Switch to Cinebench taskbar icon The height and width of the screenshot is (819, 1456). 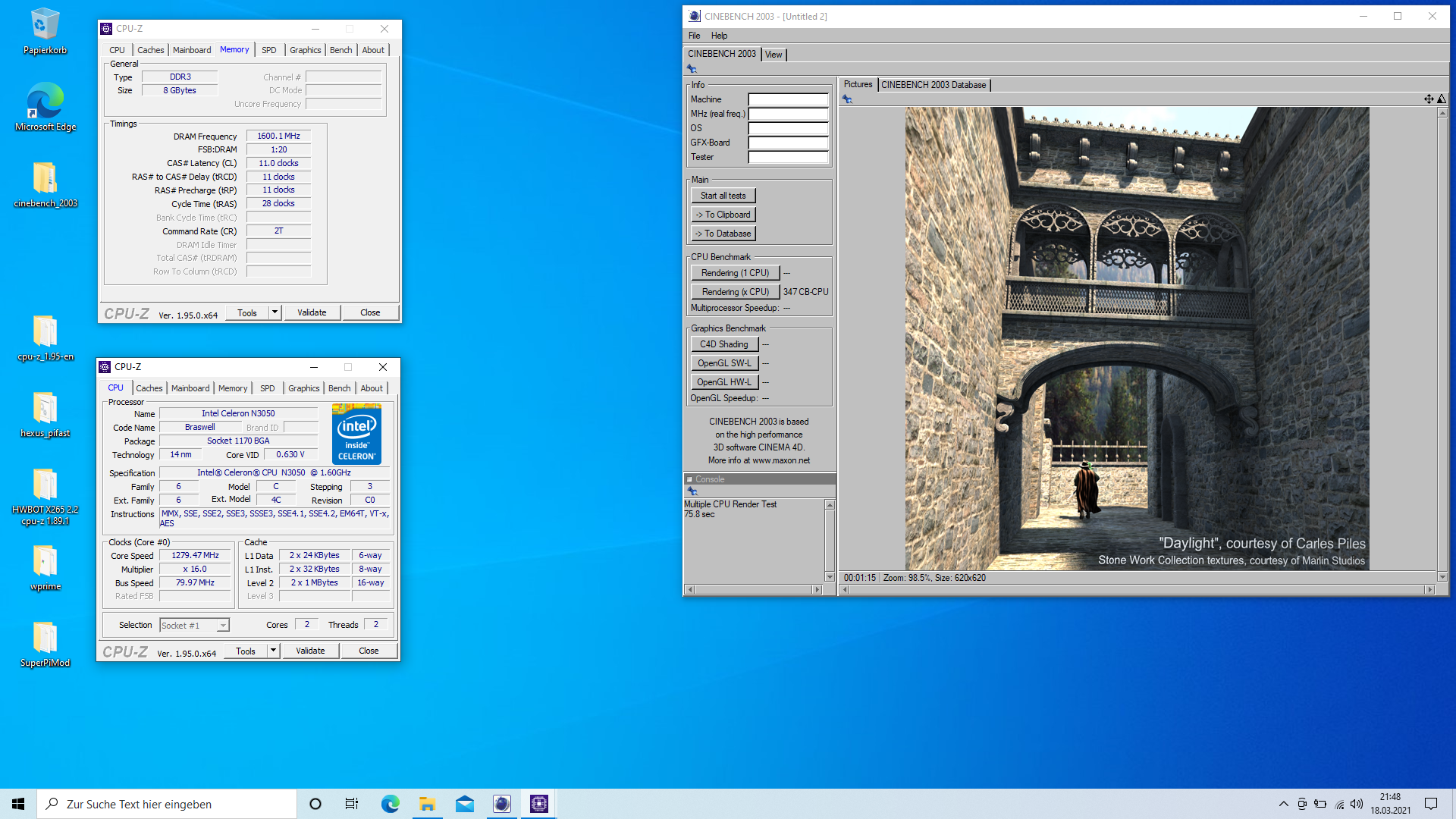(x=501, y=804)
